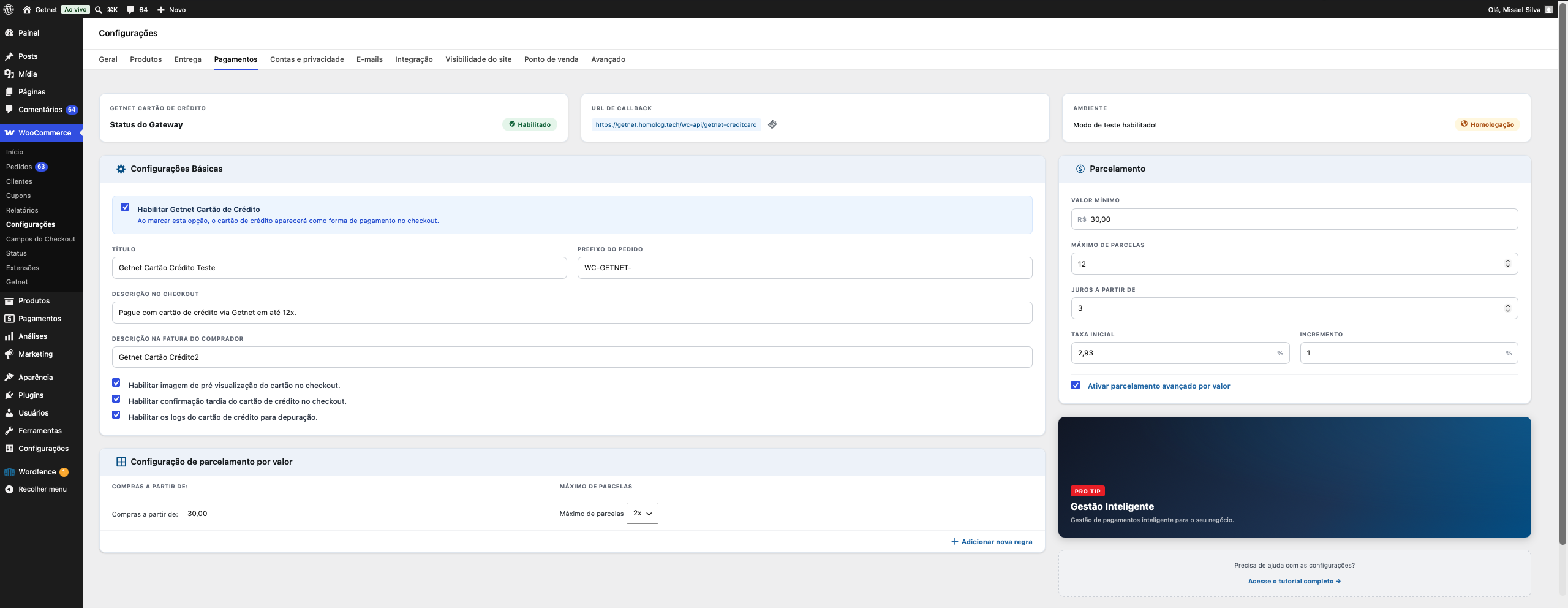Image resolution: width=1568 pixels, height=608 pixels.
Task: Click the WordPress logo icon
Action: coord(9,9)
